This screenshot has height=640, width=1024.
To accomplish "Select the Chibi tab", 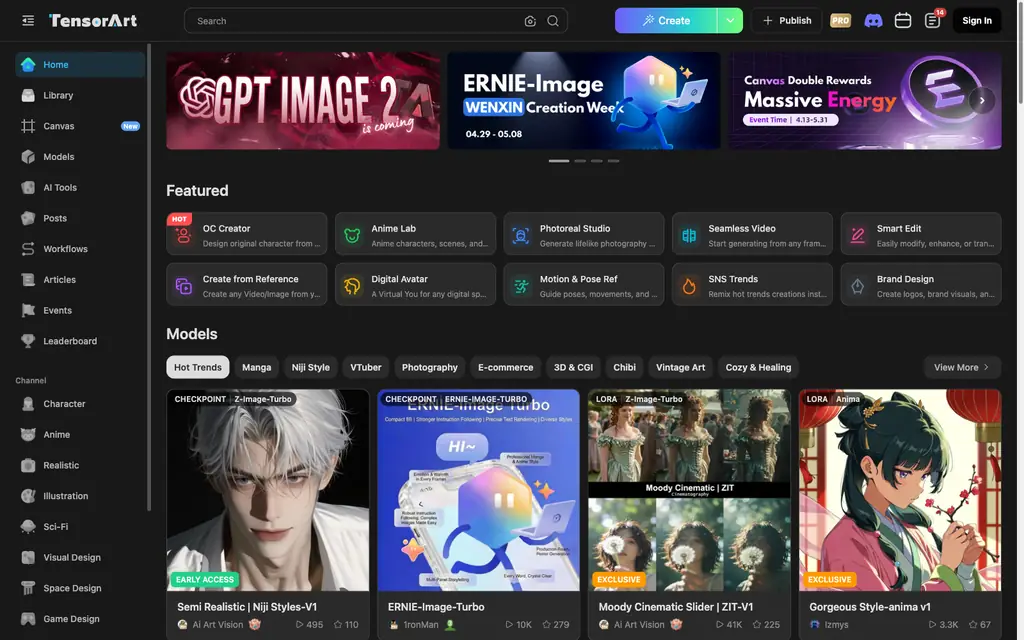I will coord(624,367).
